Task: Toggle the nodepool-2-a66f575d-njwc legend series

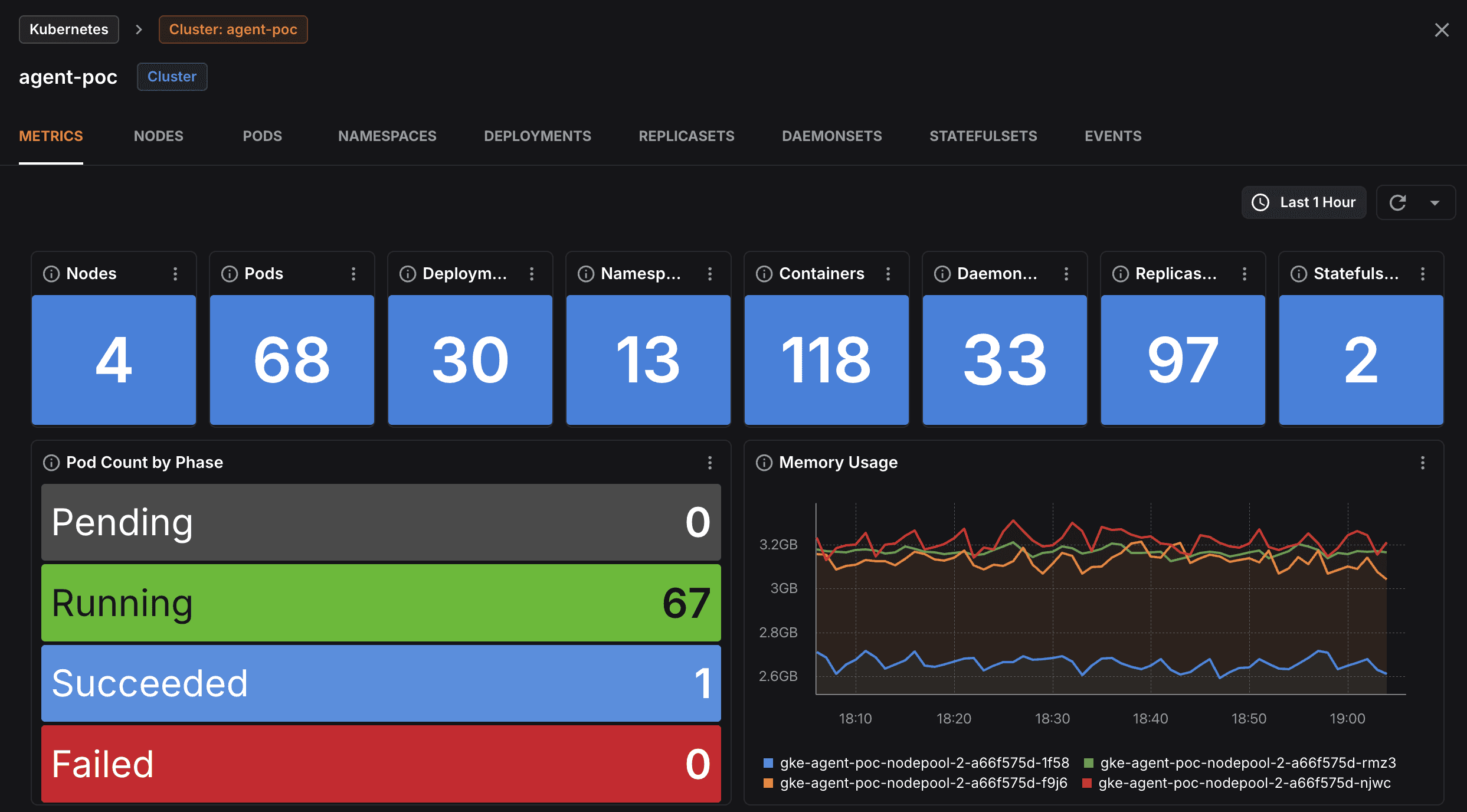Action: click(1244, 783)
